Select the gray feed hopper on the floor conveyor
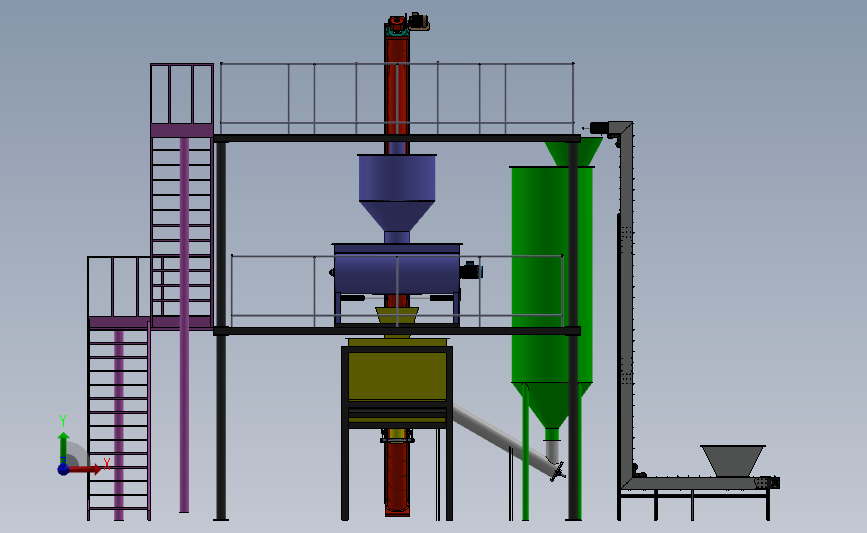867x533 pixels. pos(733,461)
